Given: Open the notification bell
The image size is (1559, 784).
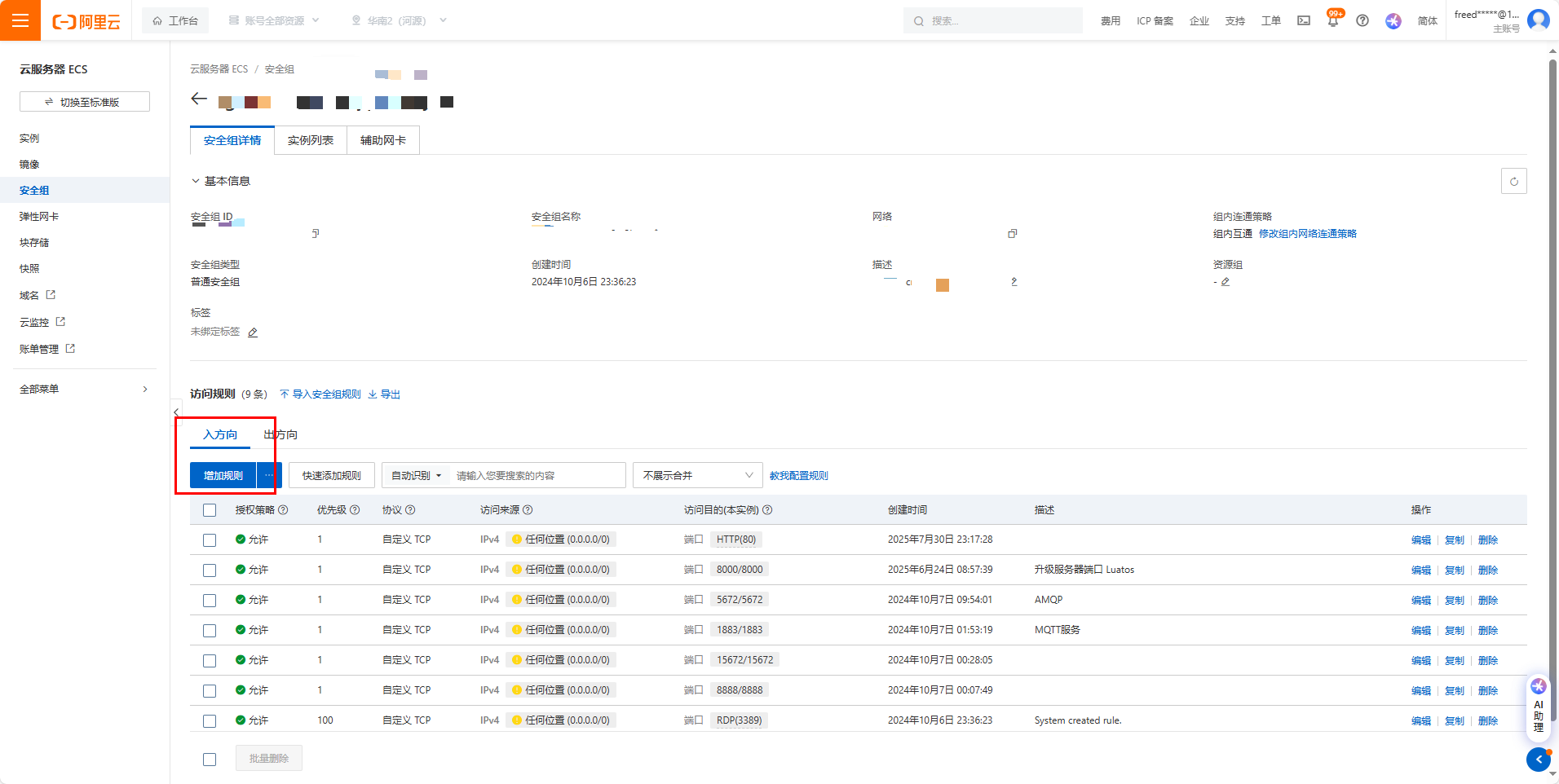Looking at the screenshot, I should pyautogui.click(x=1332, y=21).
